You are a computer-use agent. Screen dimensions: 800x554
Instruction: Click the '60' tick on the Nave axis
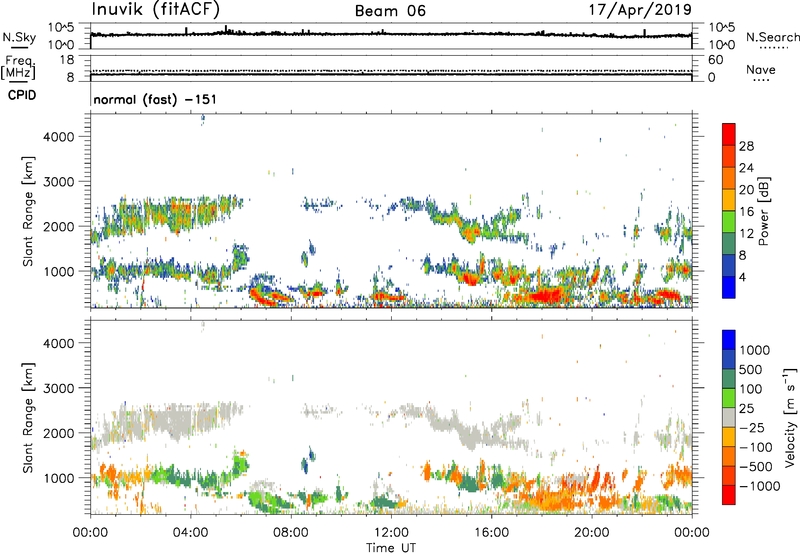715,60
